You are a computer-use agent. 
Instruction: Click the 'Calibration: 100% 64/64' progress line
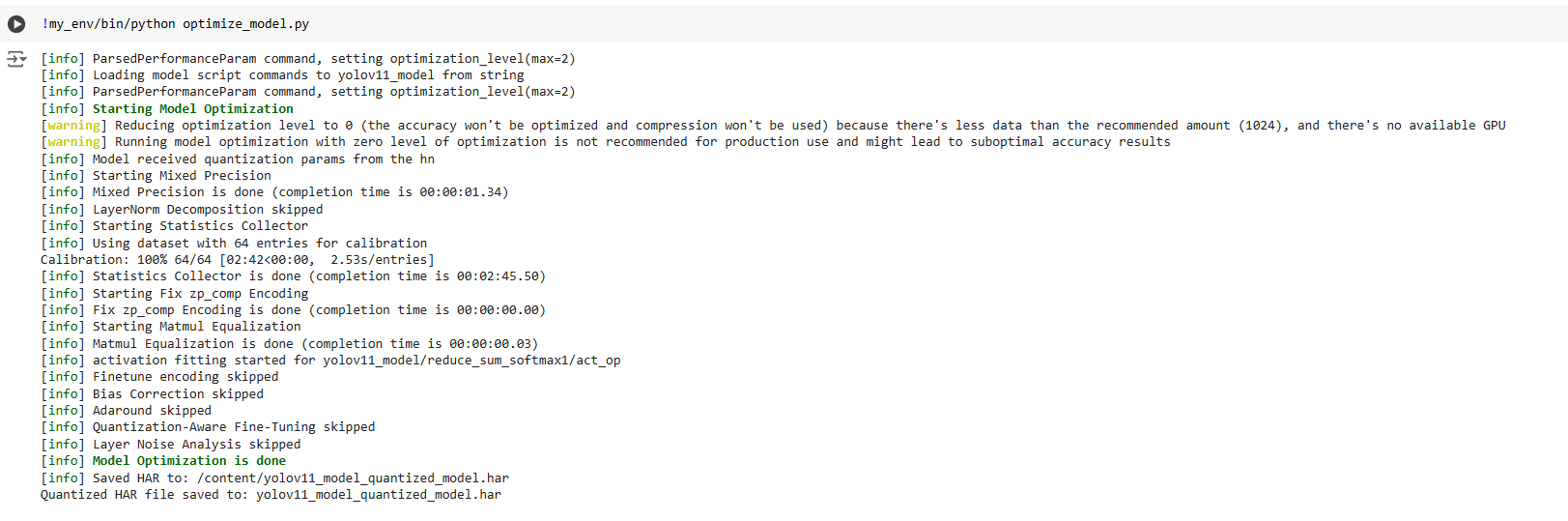[237, 260]
